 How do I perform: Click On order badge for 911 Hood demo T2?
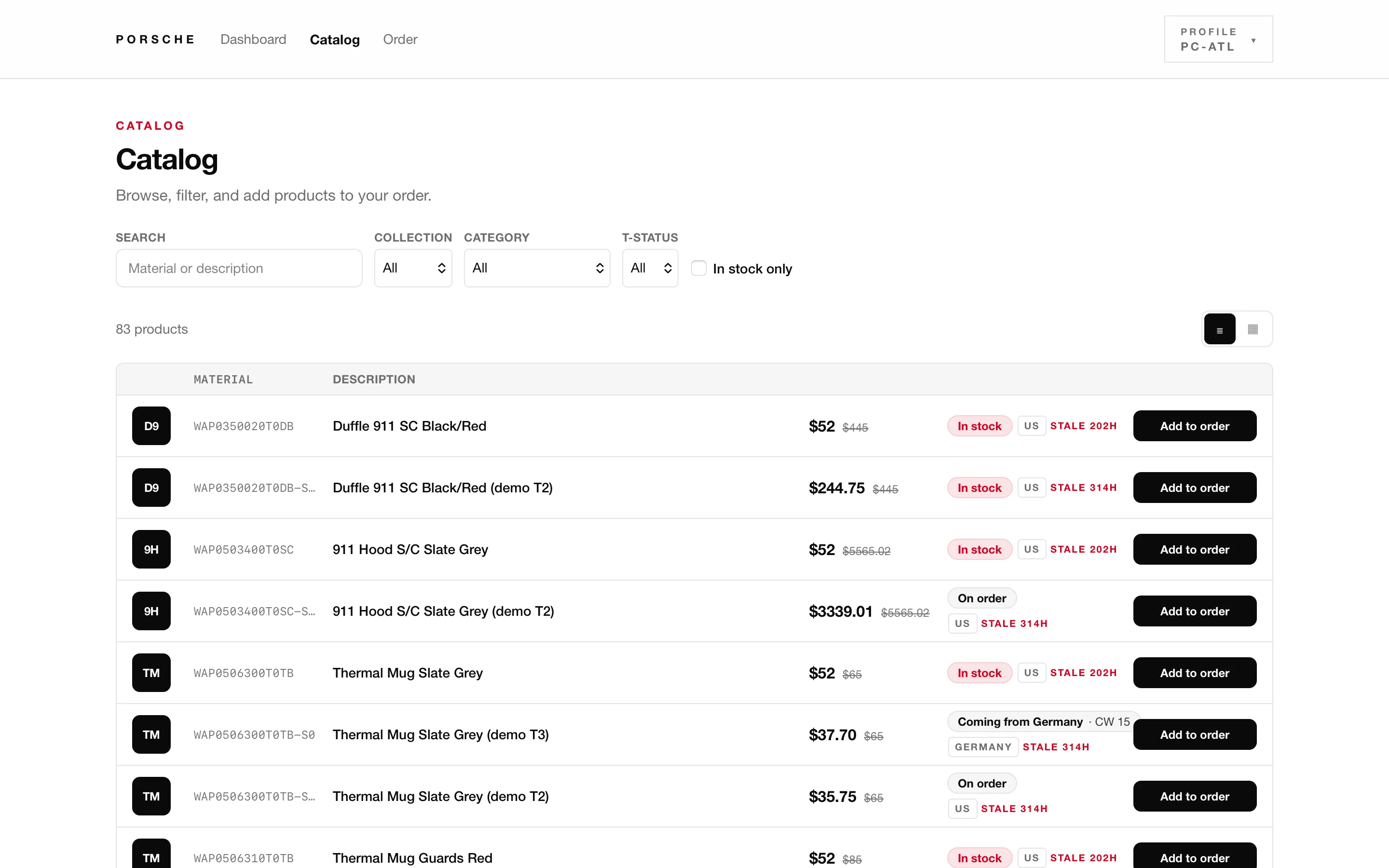coord(981,598)
